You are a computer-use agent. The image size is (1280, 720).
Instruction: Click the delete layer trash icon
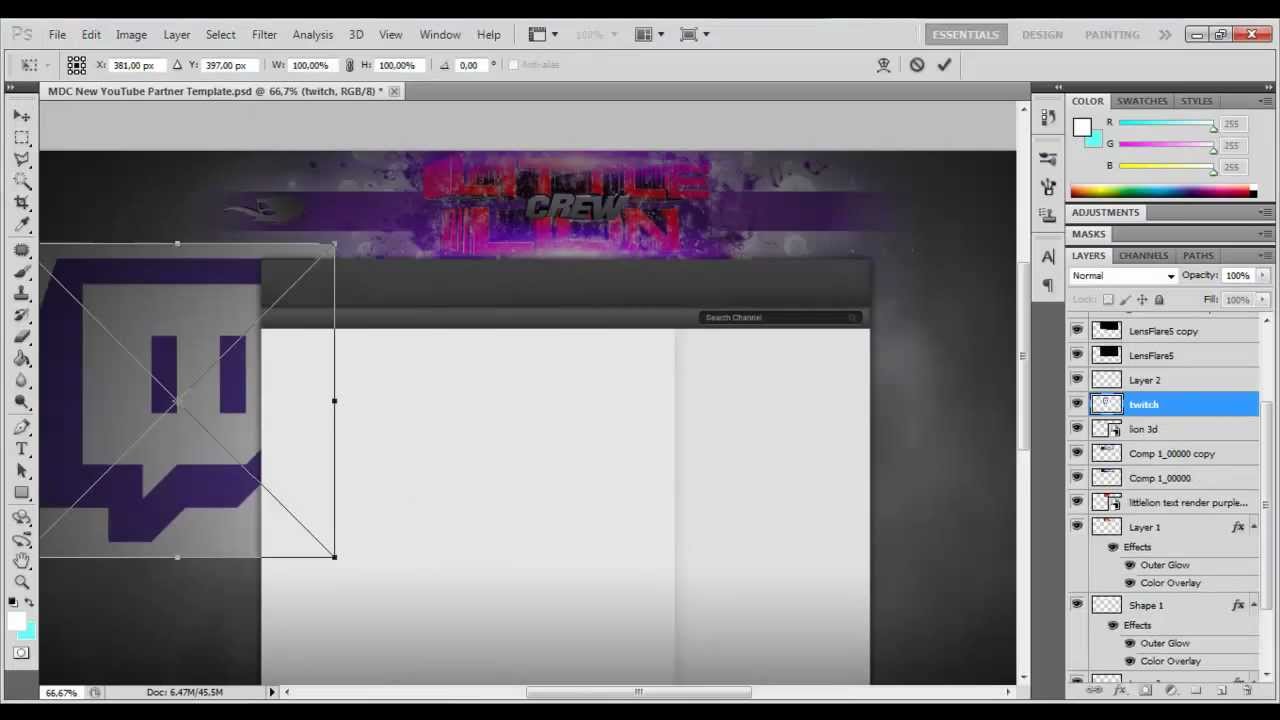click(x=1247, y=690)
